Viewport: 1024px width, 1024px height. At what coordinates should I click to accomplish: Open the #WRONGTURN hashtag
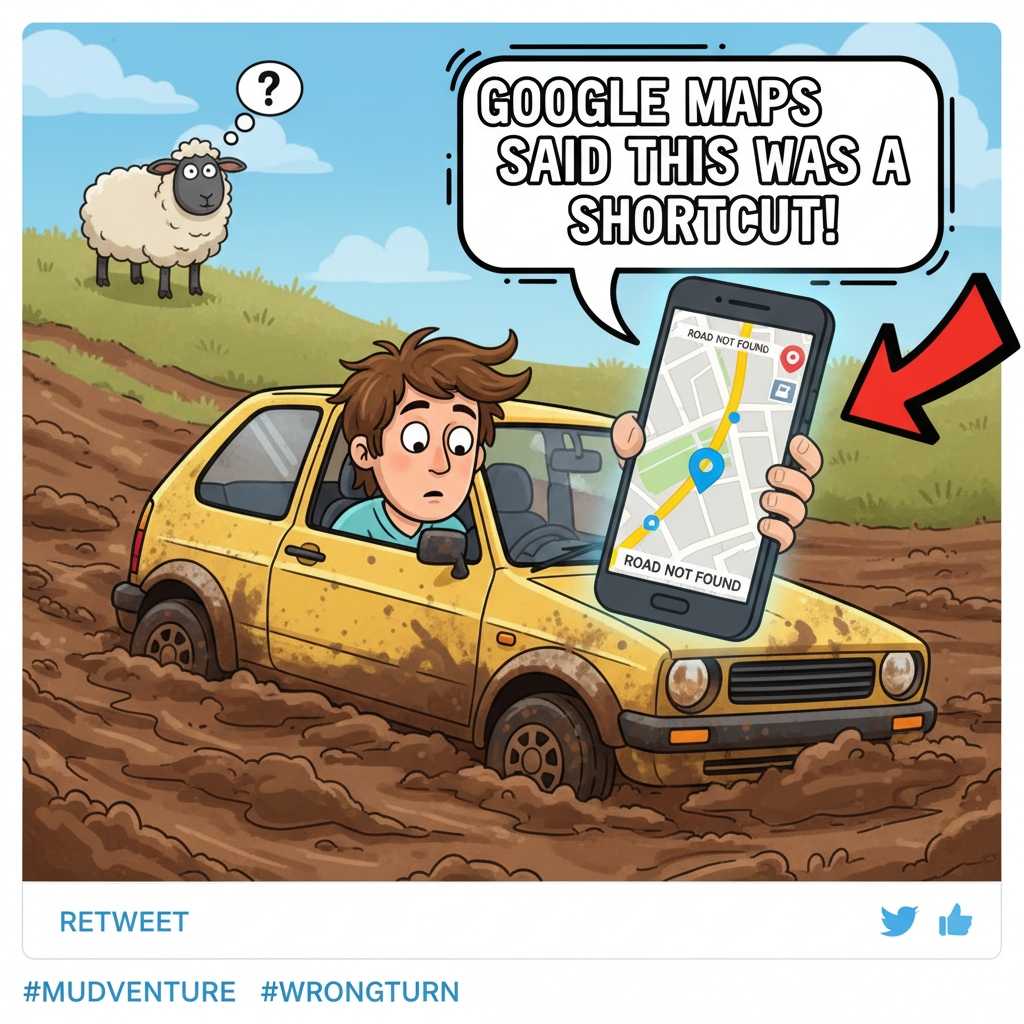point(360,991)
